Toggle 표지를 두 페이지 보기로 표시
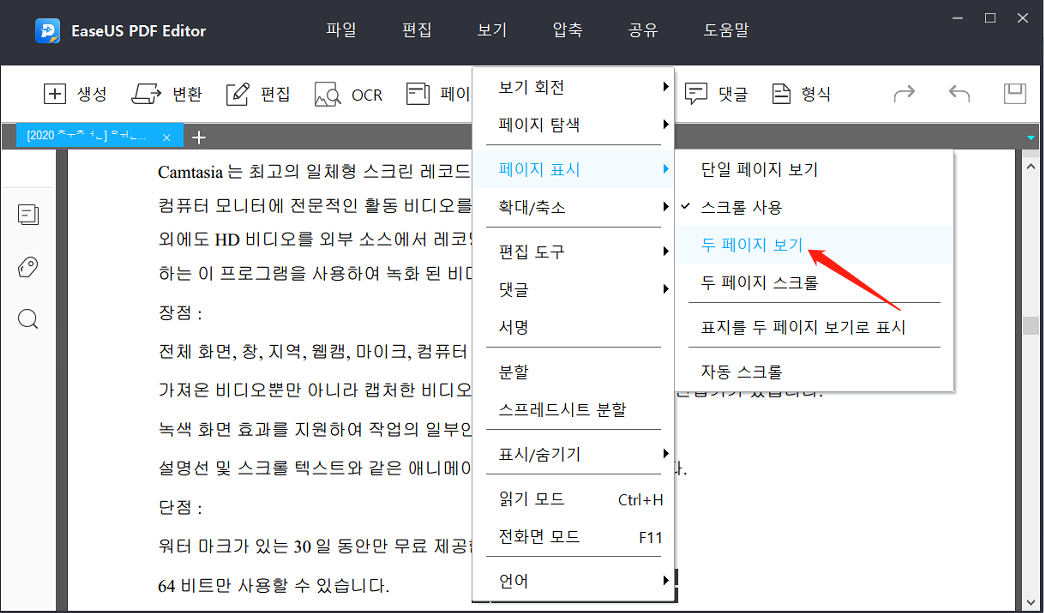Screen dimensions: 1044x613 tap(815, 327)
